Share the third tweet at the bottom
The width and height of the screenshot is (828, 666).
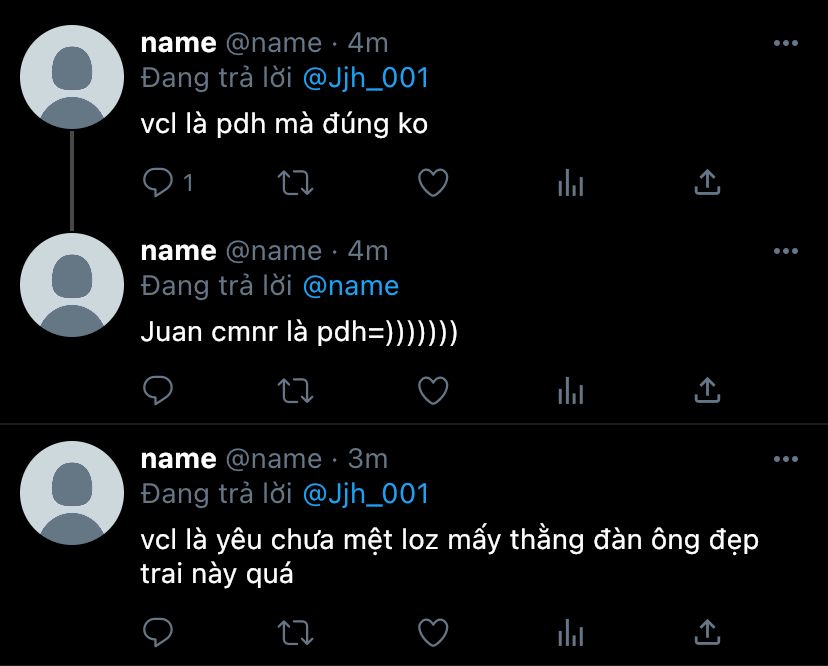(x=708, y=632)
